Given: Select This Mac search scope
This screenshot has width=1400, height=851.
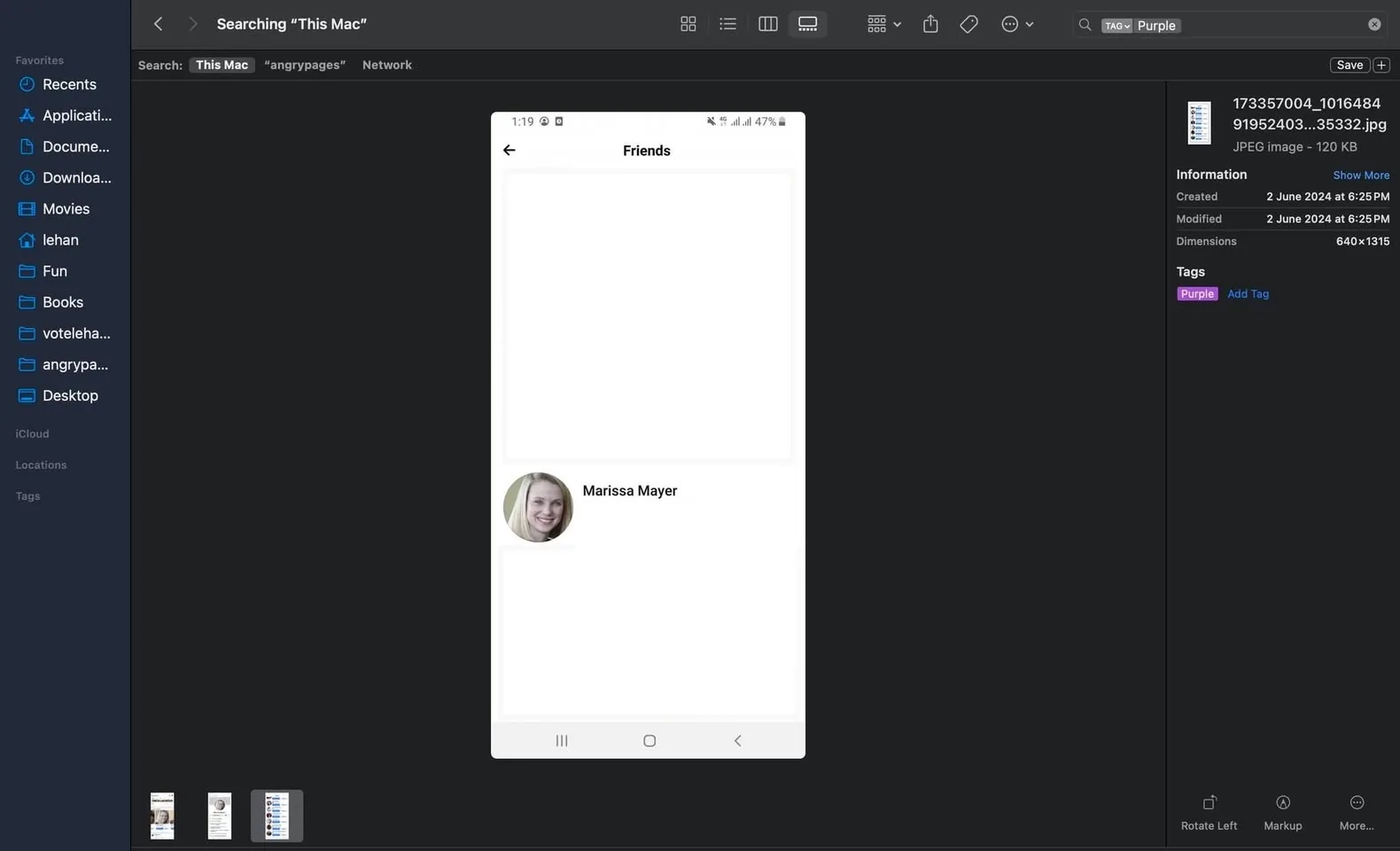Looking at the screenshot, I should point(222,65).
